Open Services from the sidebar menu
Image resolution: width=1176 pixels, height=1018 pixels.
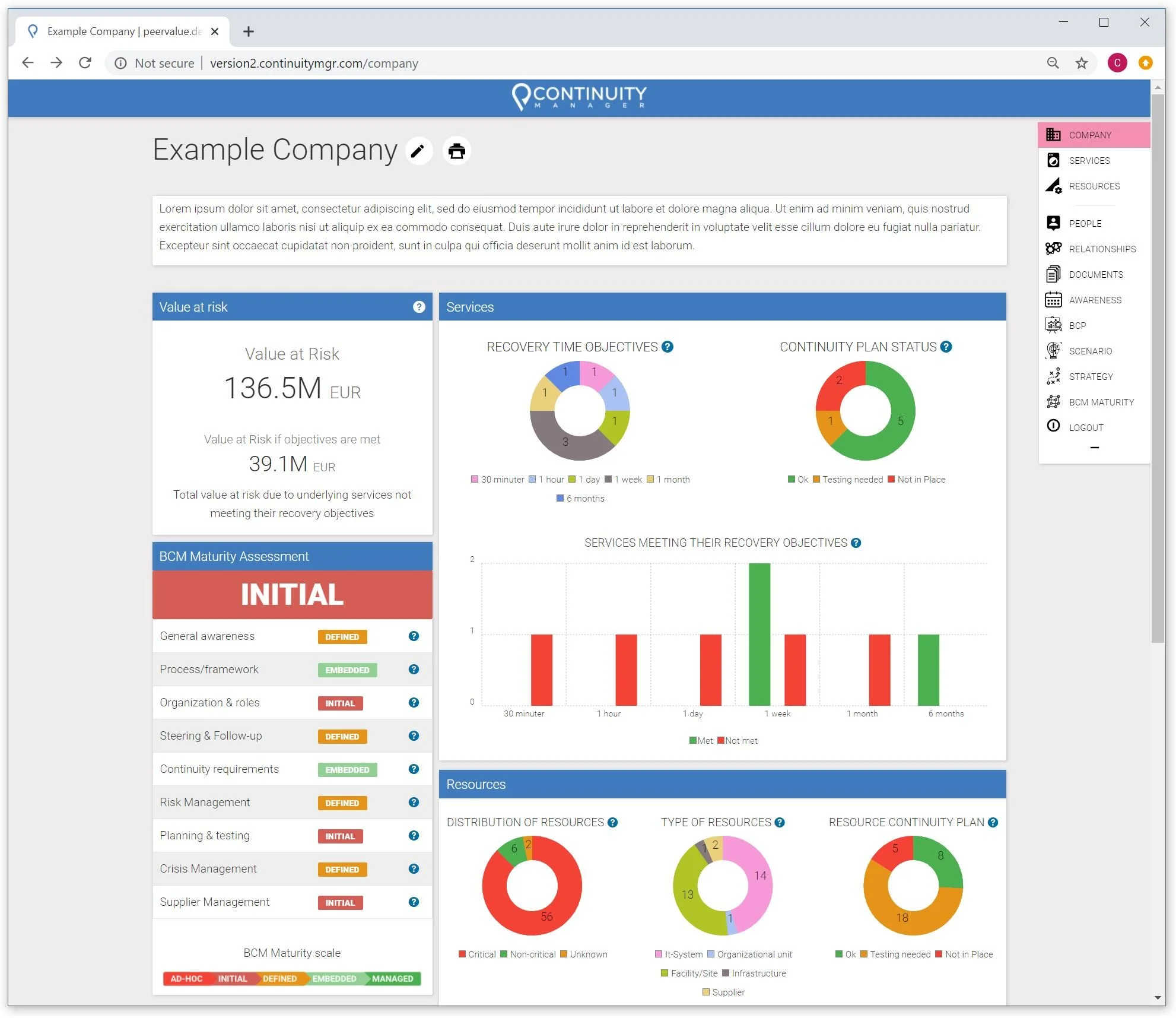coord(1089,160)
